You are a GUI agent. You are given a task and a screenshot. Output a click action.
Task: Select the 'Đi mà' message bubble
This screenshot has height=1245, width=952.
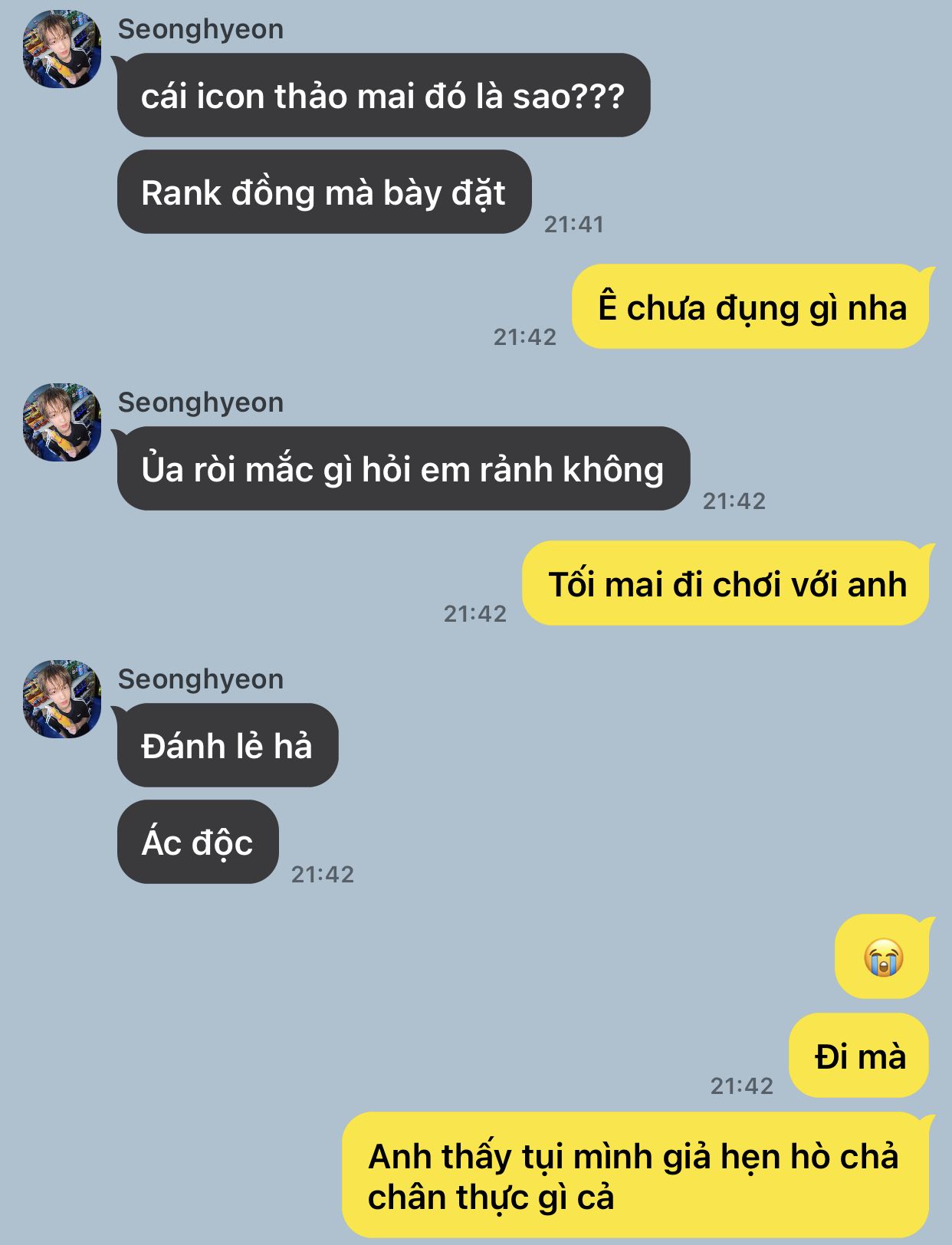859,1056
